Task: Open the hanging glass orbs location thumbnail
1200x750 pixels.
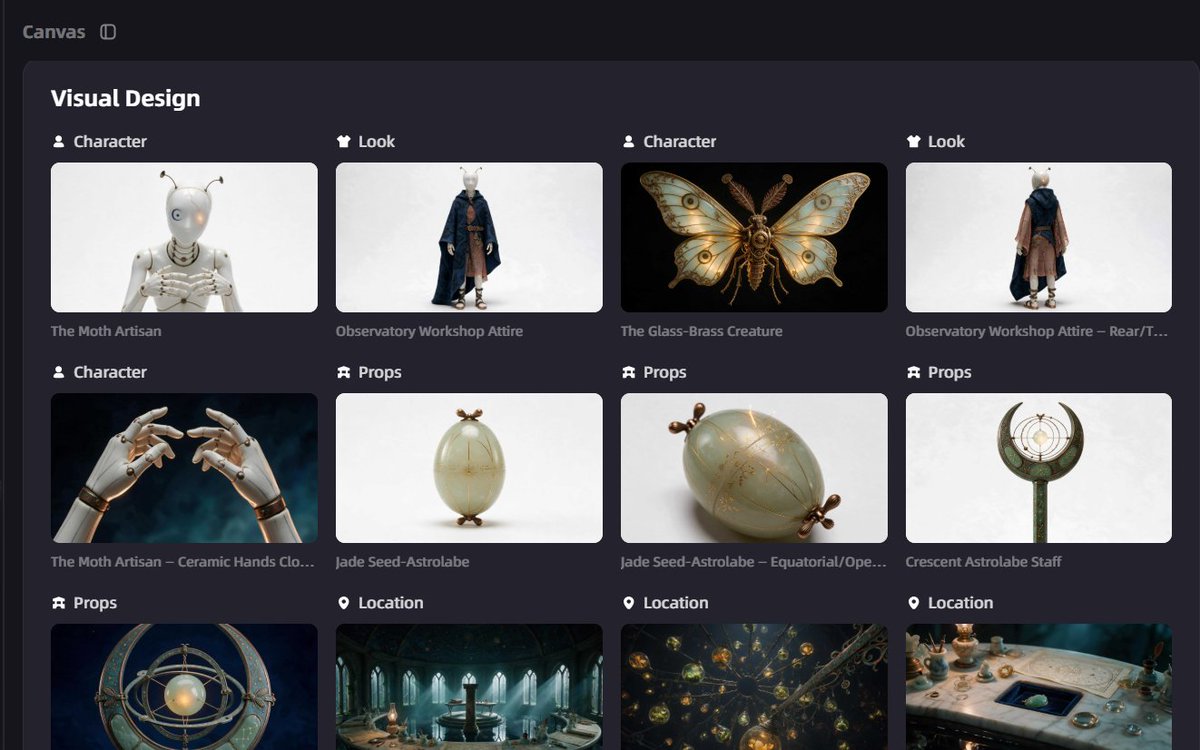Action: point(754,687)
